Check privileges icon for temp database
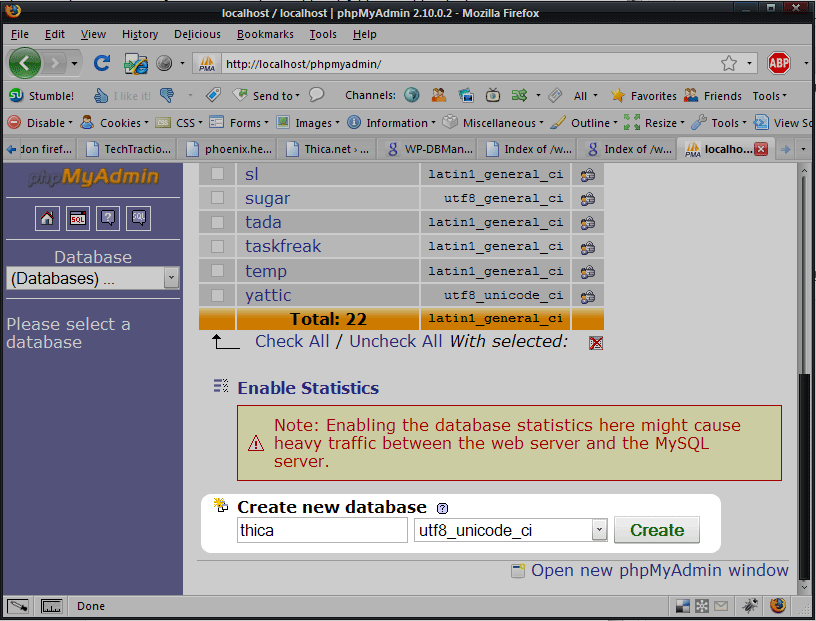 click(588, 272)
